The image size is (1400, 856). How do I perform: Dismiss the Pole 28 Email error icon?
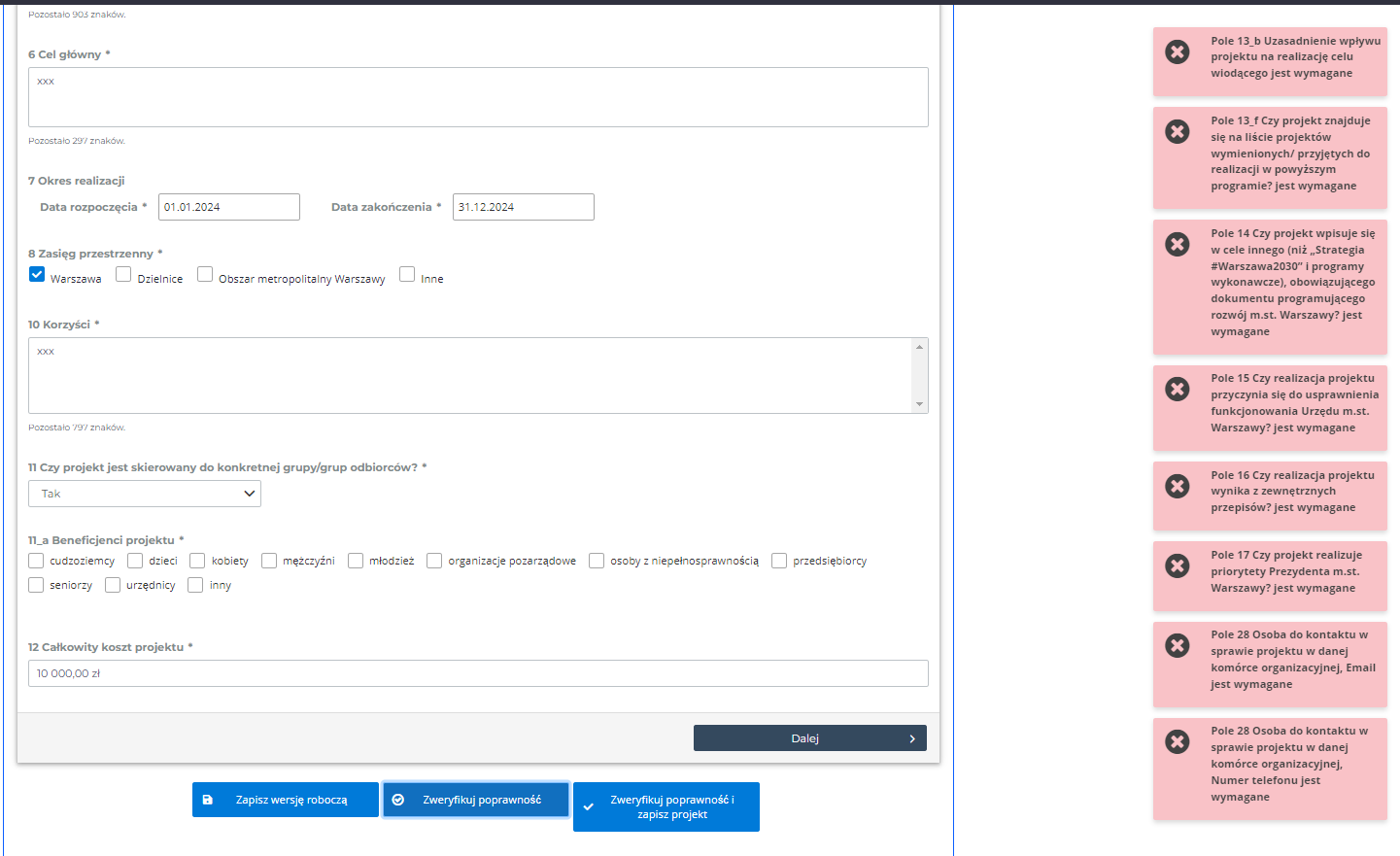[1177, 646]
